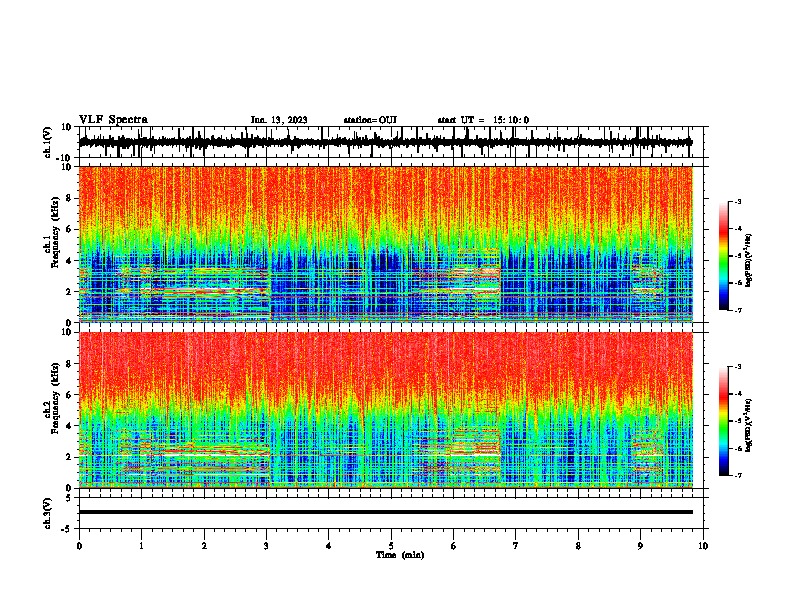Click time axis tick label "7"
The image size is (792, 612).
point(516,546)
